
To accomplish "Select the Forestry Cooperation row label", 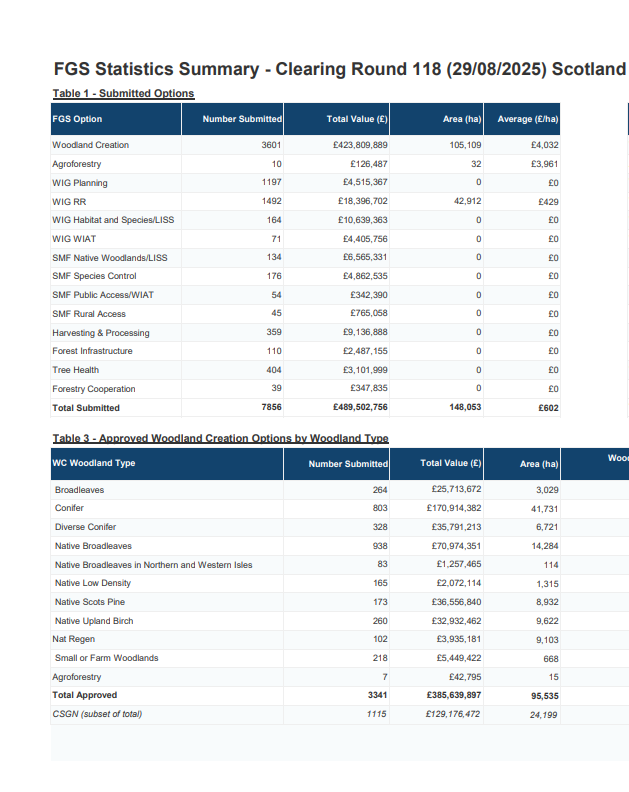I will 94,389.
